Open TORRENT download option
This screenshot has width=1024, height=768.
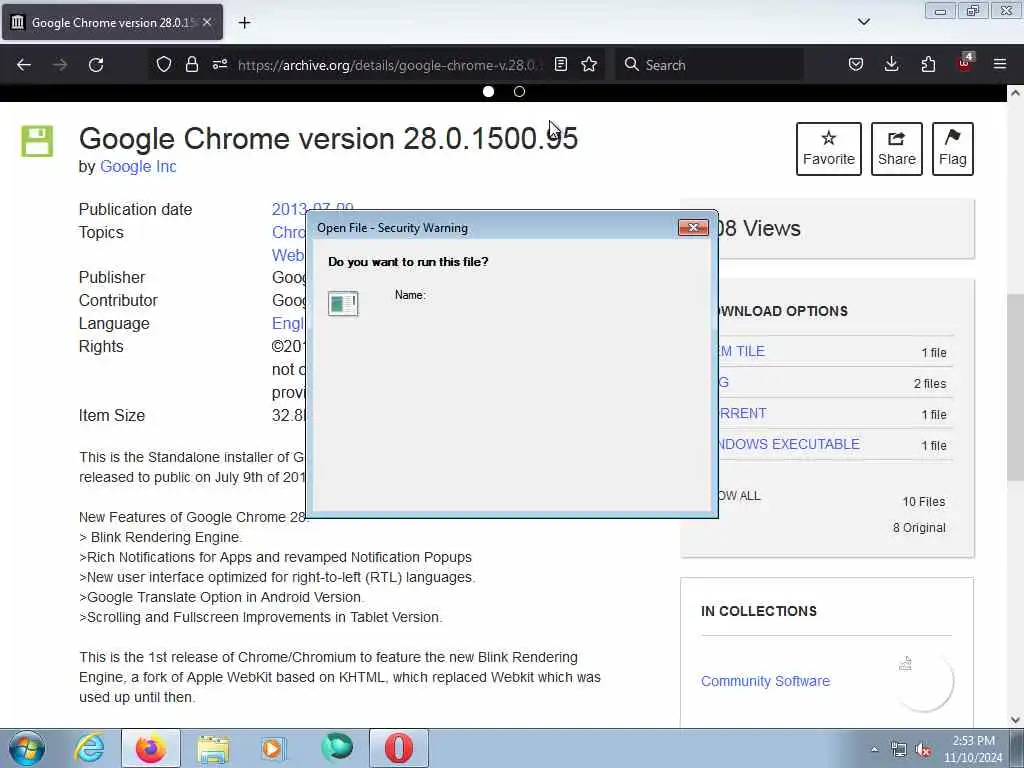tap(743, 413)
